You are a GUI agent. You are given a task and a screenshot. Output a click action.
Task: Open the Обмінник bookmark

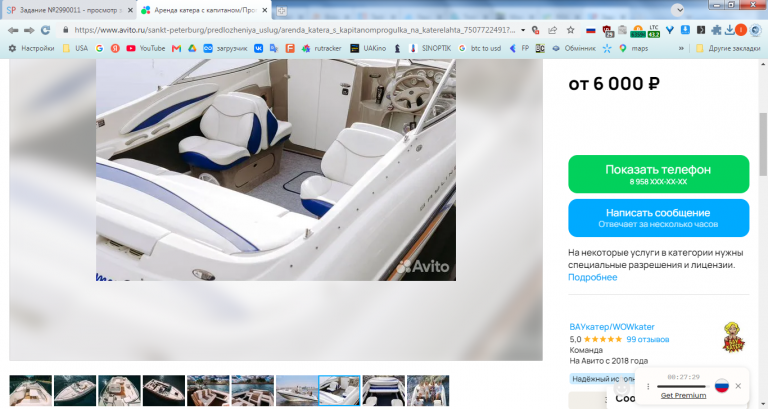tap(572, 48)
